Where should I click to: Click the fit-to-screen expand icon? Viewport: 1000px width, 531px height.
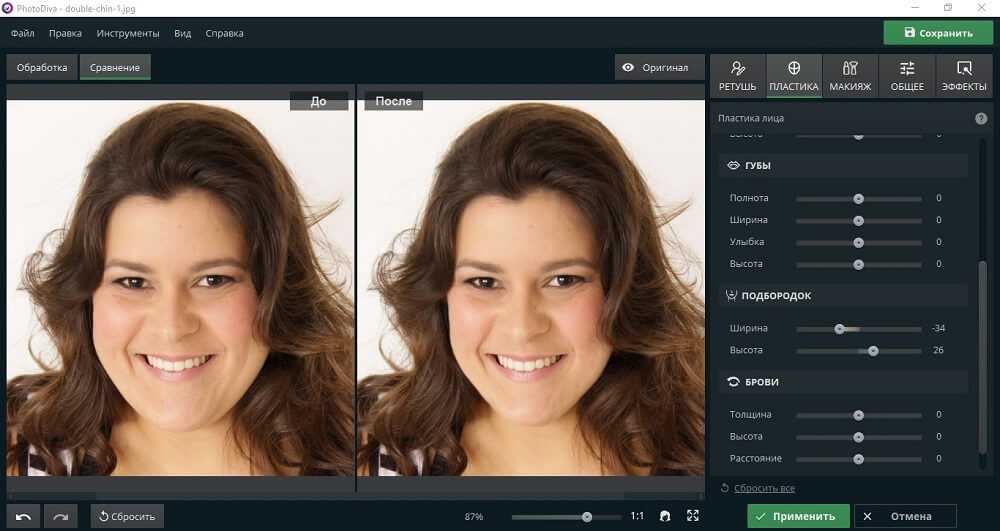(693, 516)
